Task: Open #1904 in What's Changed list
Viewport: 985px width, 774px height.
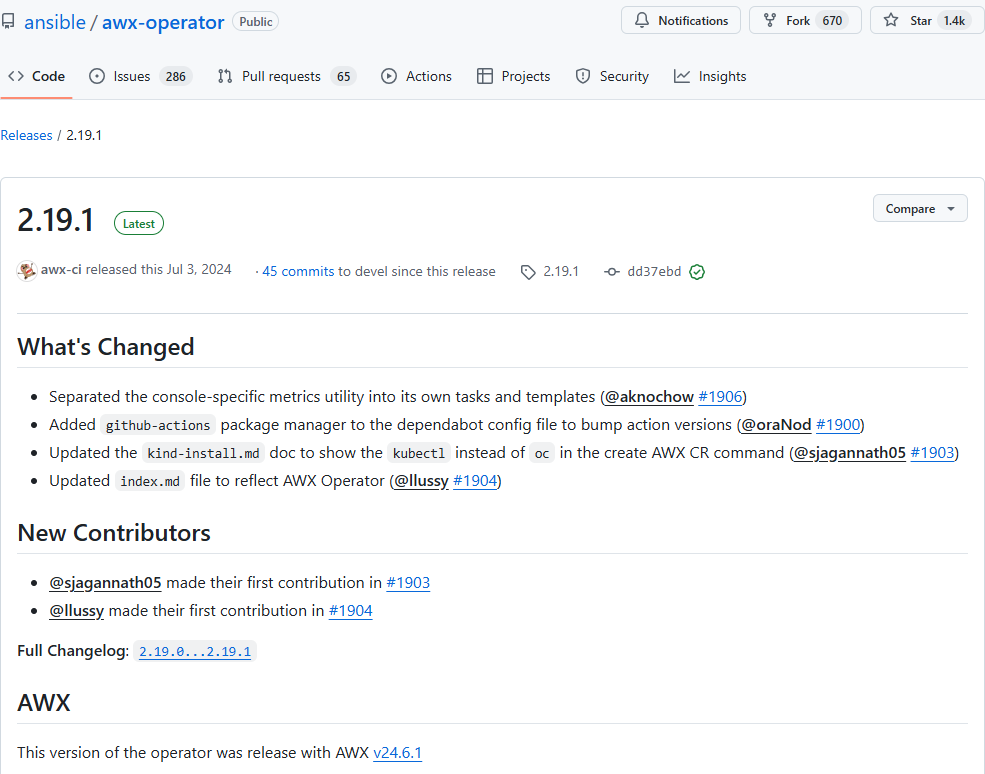Action: click(475, 481)
